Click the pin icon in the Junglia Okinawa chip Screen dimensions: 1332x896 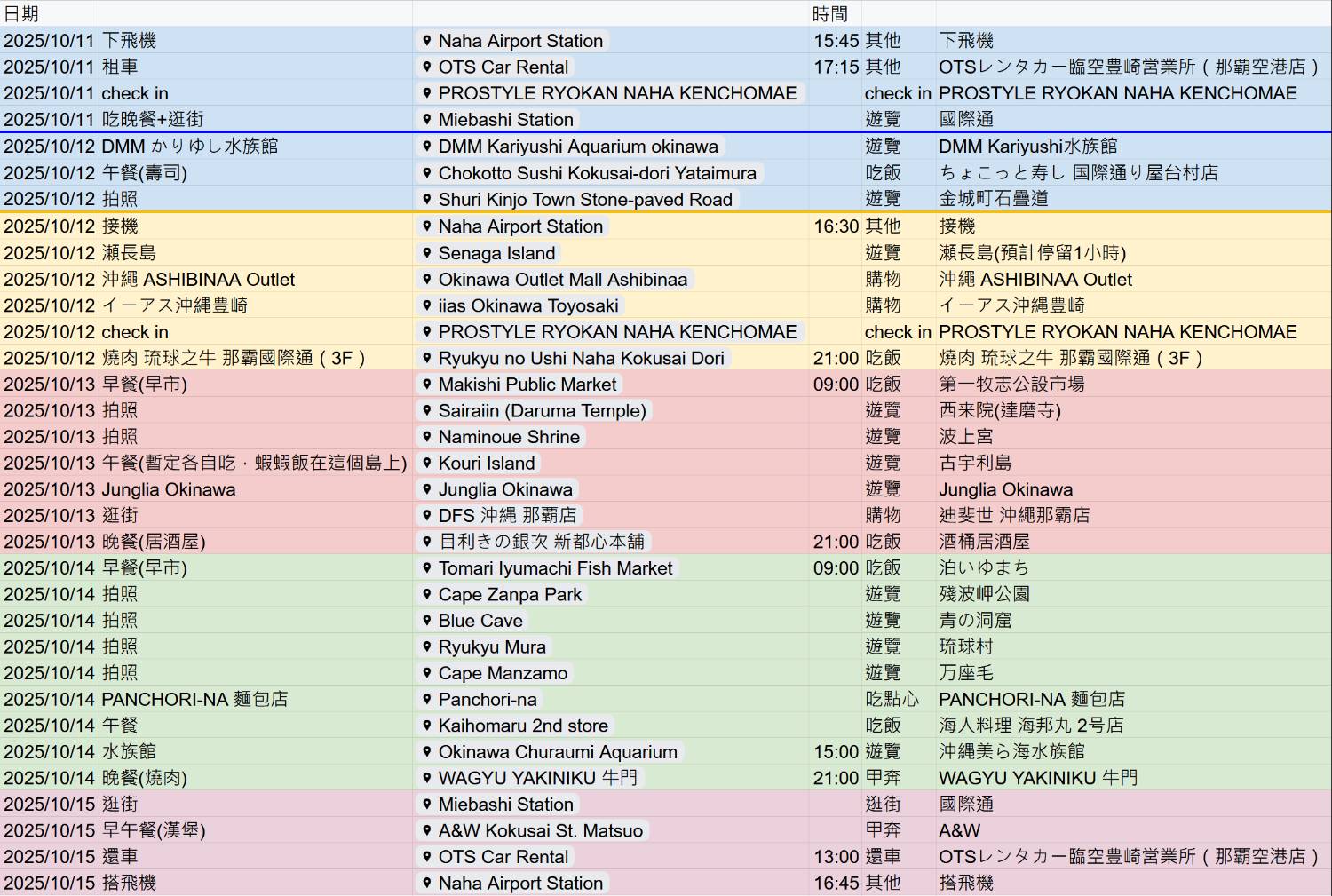click(427, 488)
